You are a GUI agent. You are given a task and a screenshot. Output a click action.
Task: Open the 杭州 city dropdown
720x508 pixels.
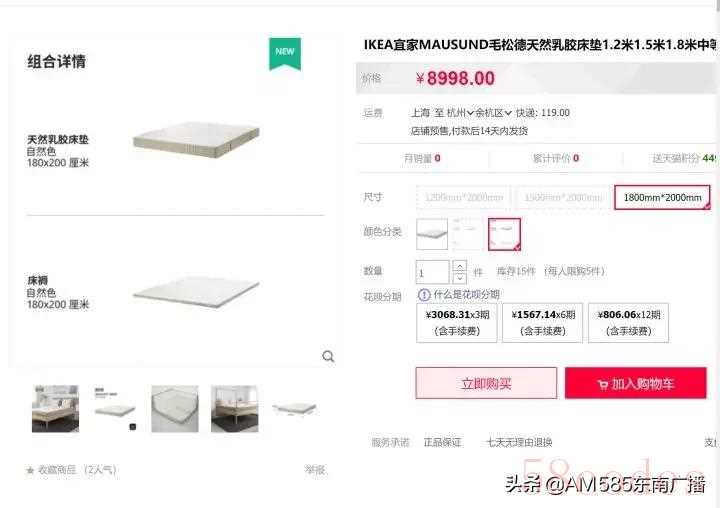point(460,113)
